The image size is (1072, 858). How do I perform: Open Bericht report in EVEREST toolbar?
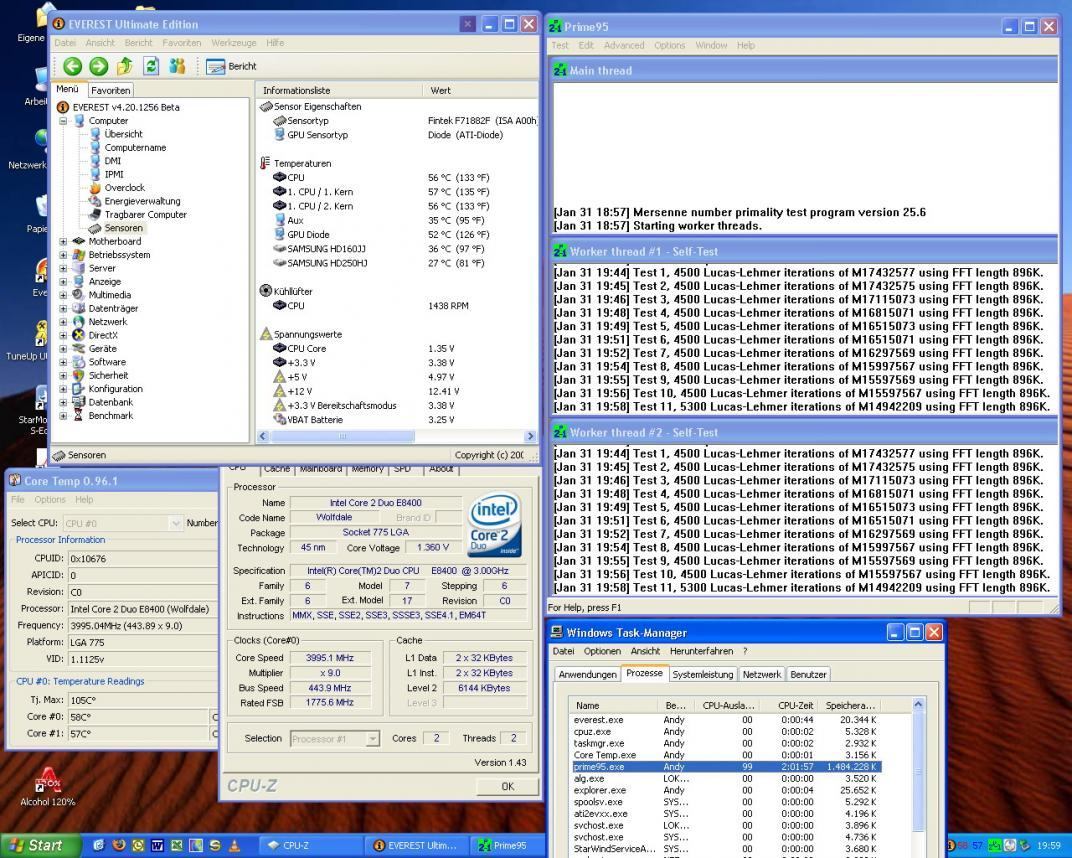[231, 66]
